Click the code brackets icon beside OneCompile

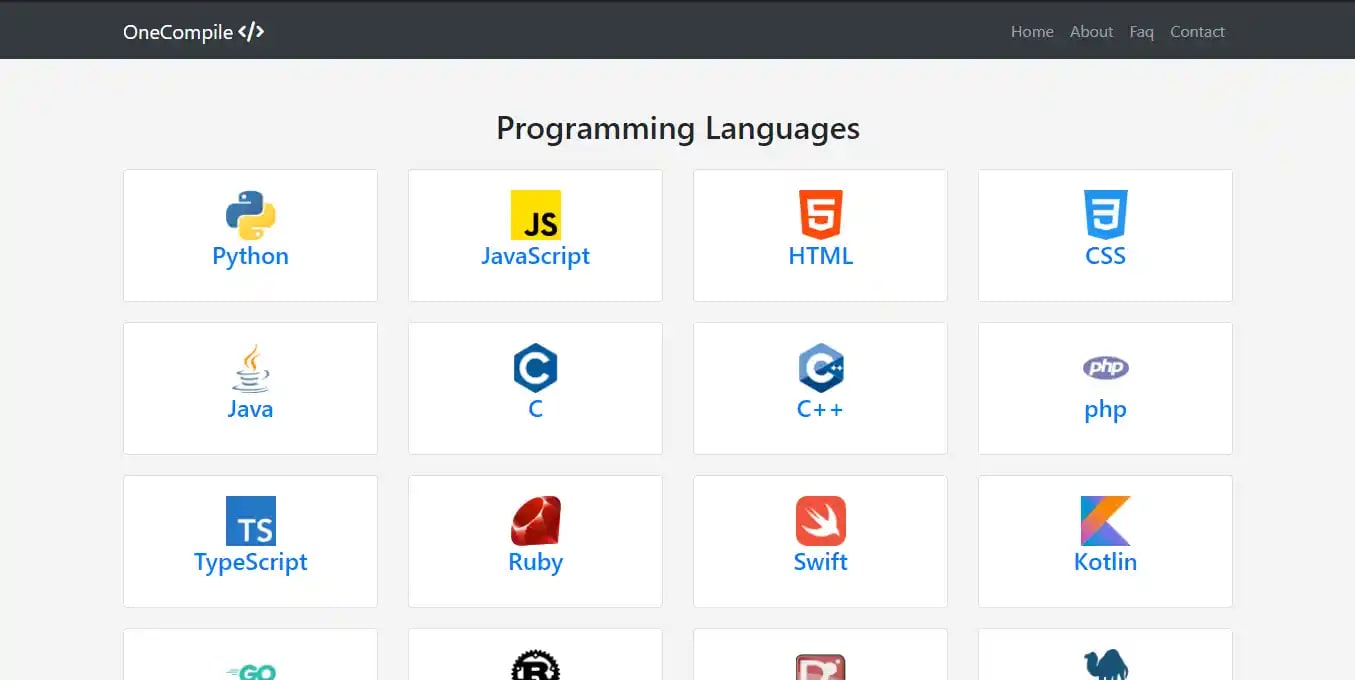(x=251, y=32)
